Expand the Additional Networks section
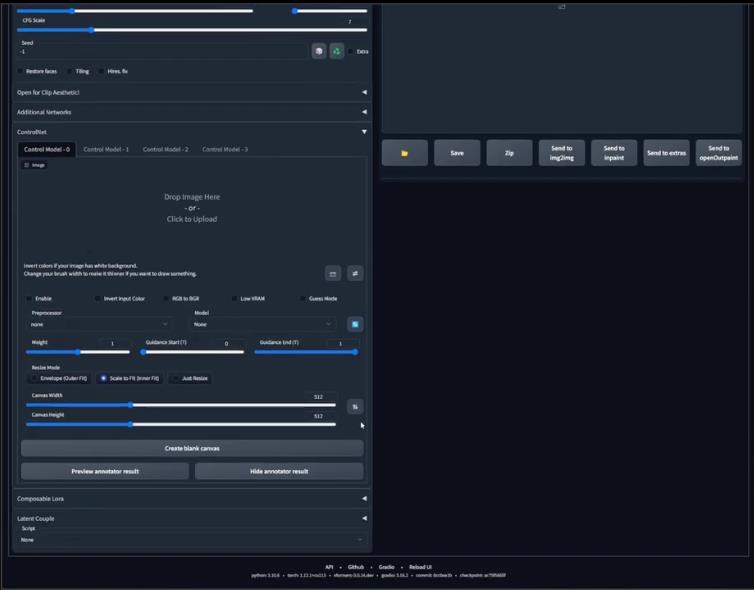 [192, 112]
